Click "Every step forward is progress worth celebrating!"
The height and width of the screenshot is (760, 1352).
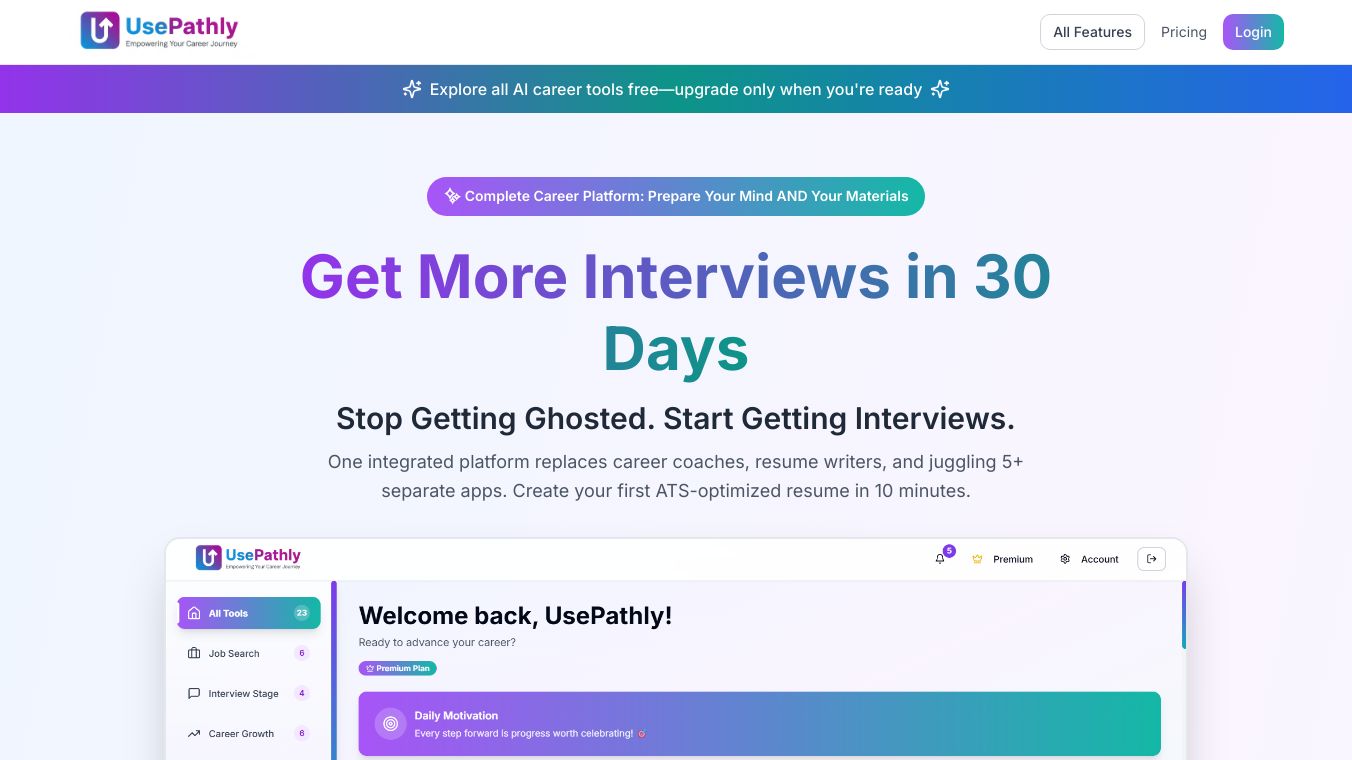point(524,734)
